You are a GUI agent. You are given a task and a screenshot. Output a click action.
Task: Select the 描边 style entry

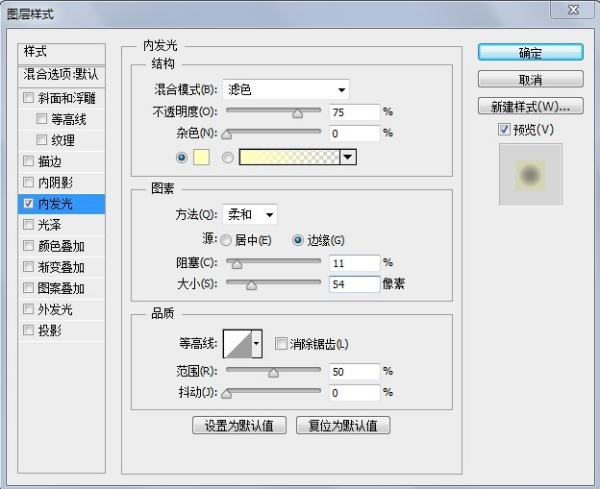pos(50,161)
